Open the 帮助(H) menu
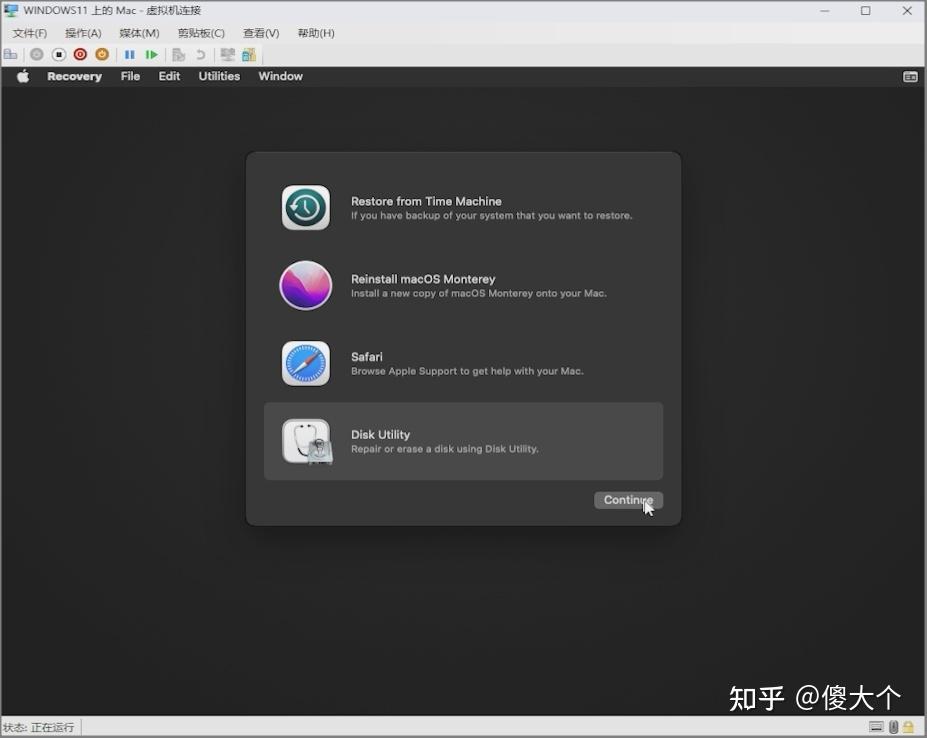This screenshot has height=738, width=927. 316,33
